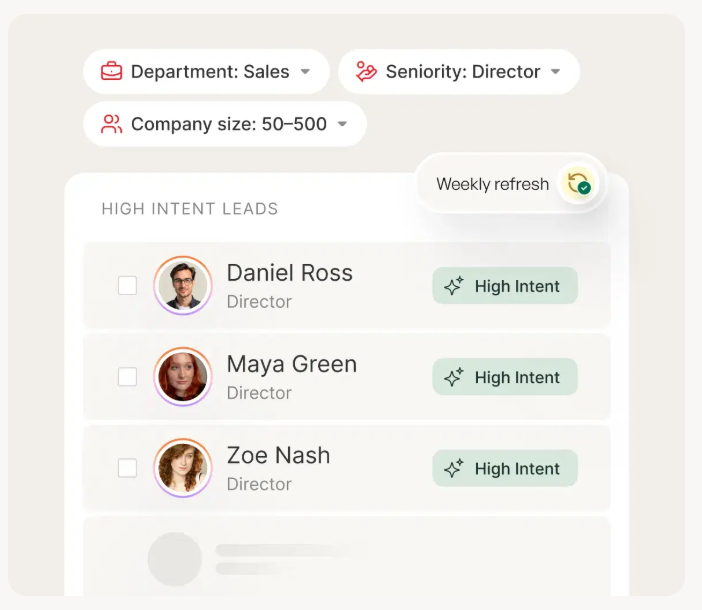The image size is (702, 610).
Task: Click the High Intent badge for Daniel Ross
Action: click(505, 287)
